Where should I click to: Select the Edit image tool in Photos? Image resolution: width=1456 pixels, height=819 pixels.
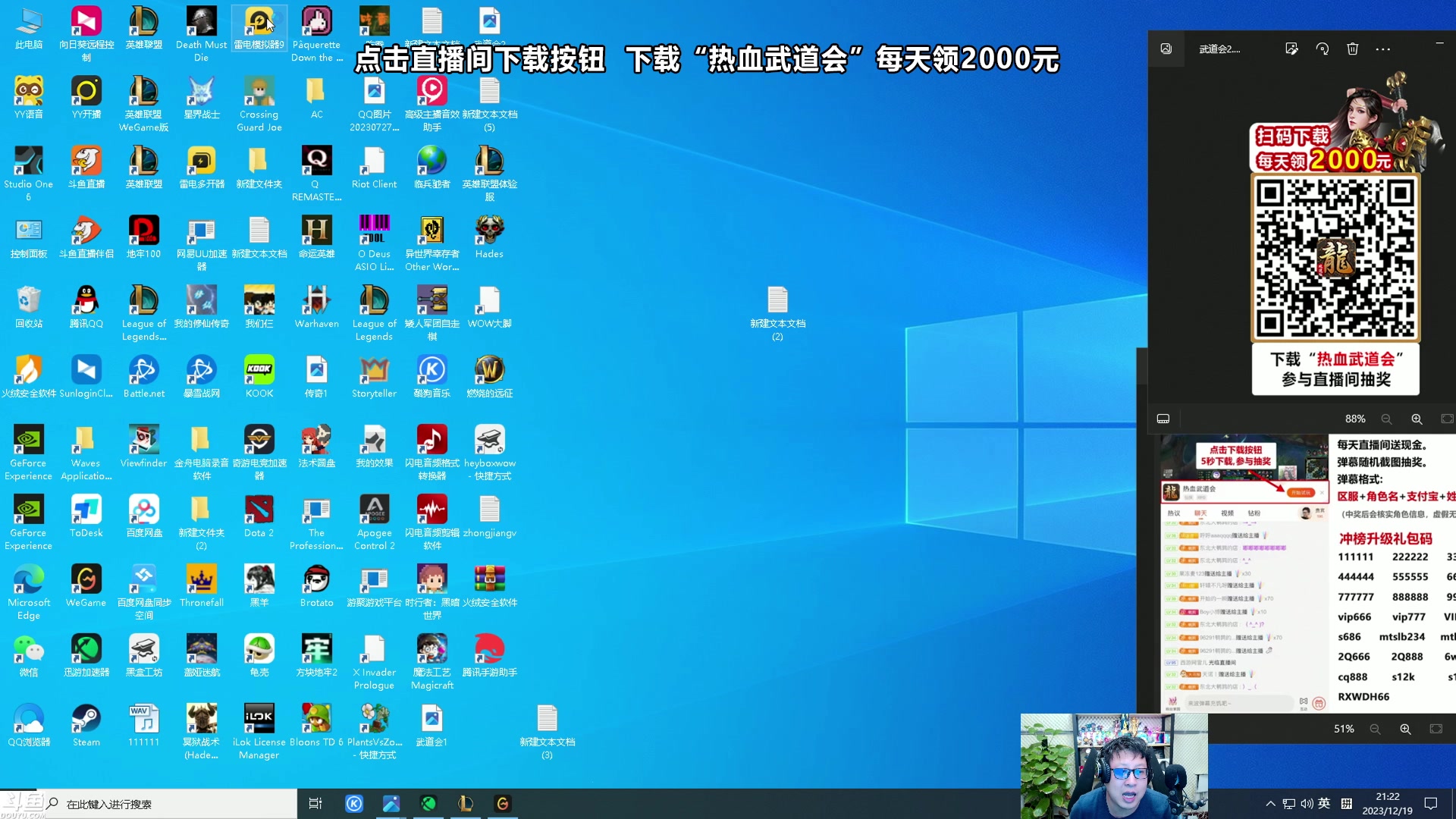(x=1292, y=49)
